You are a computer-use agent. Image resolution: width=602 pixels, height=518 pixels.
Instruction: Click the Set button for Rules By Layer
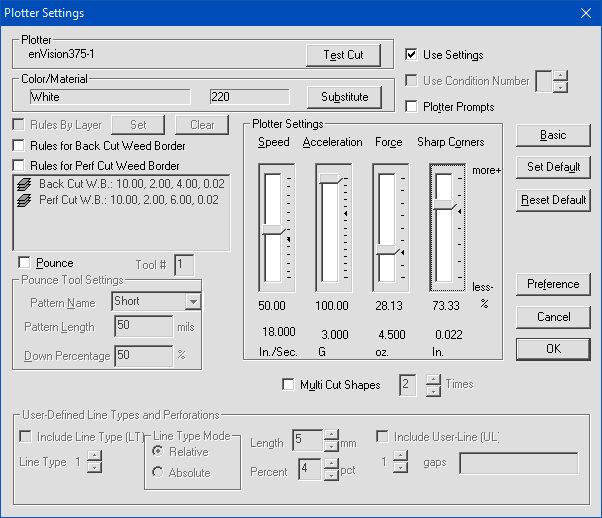click(138, 125)
